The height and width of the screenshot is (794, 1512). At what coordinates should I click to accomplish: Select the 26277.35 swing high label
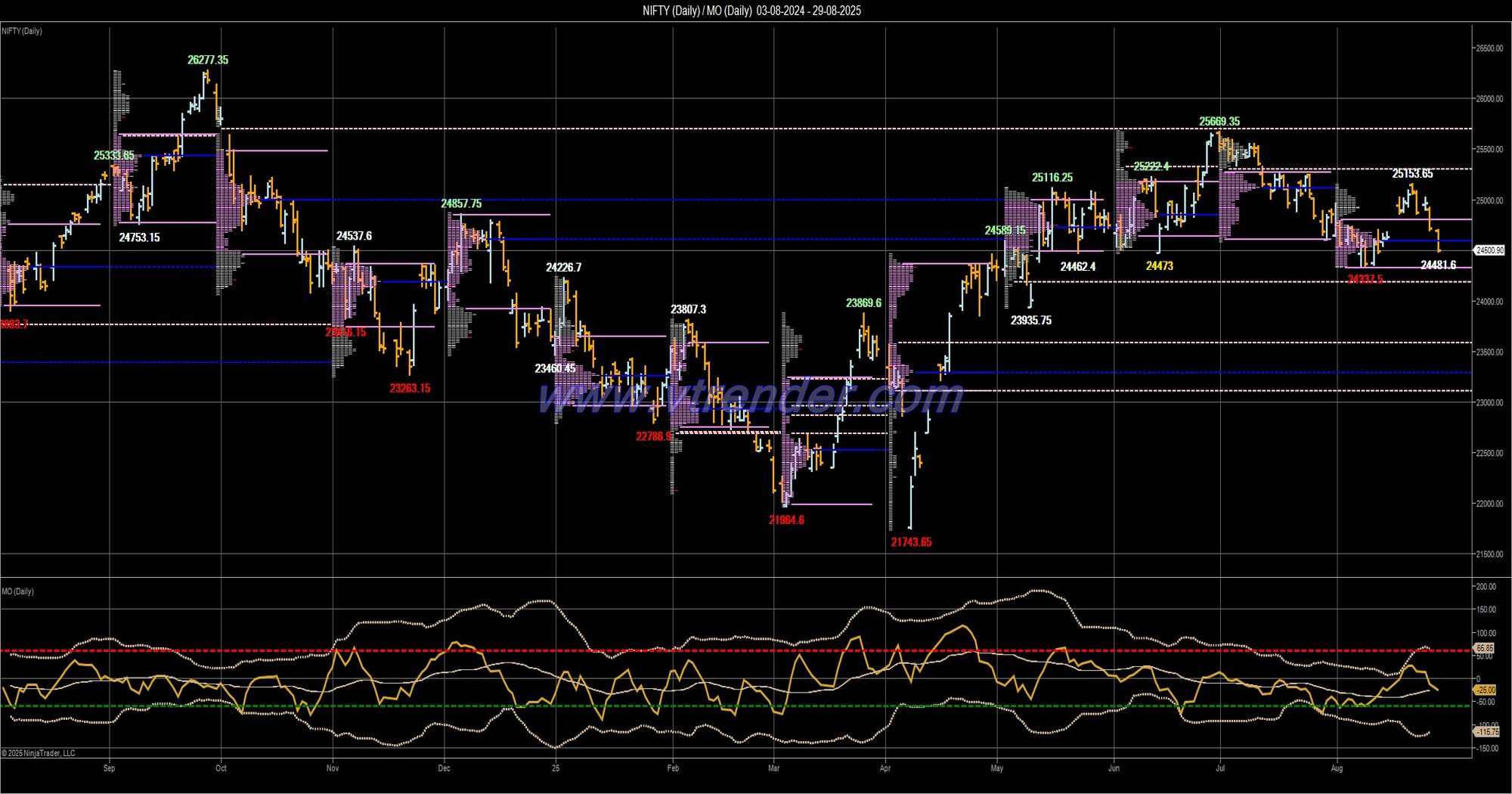(x=208, y=60)
